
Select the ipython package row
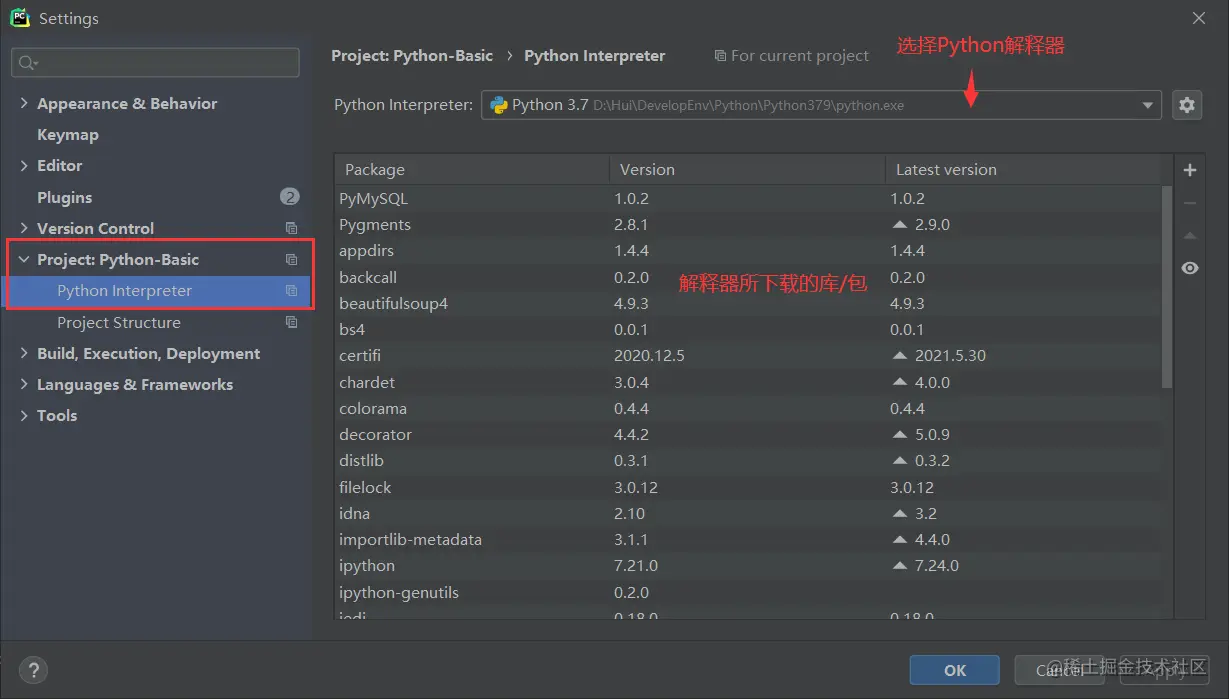pyautogui.click(x=748, y=565)
